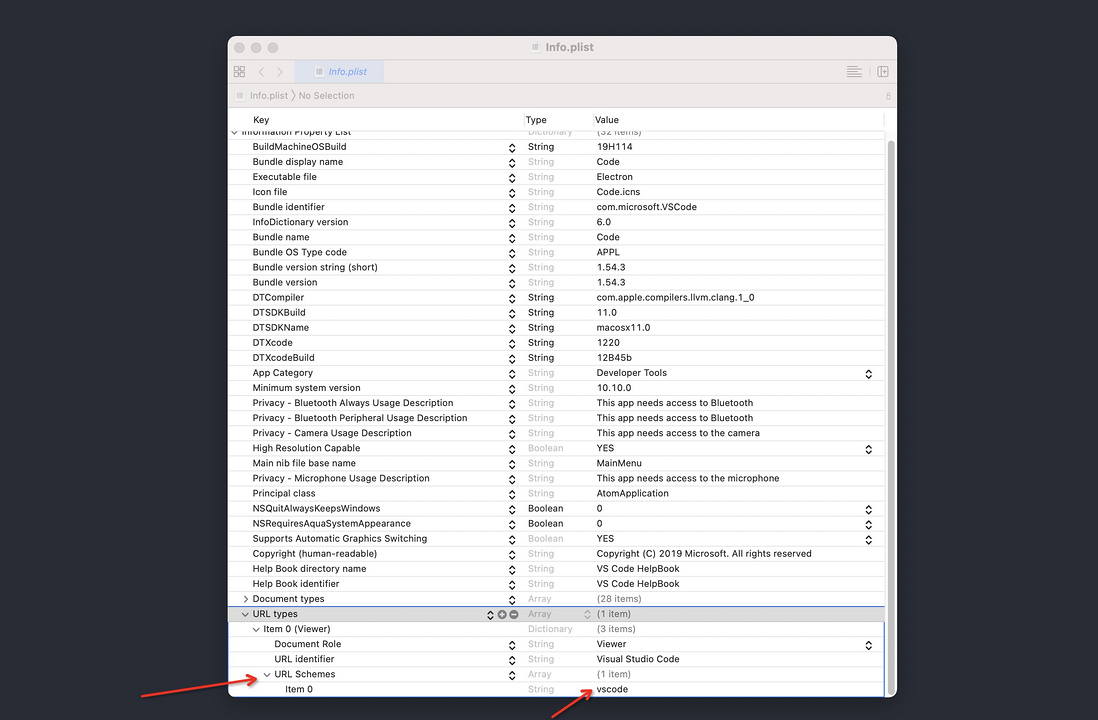Select the DTSDKBuild key row
Image resolution: width=1098 pixels, height=720 pixels.
279,312
